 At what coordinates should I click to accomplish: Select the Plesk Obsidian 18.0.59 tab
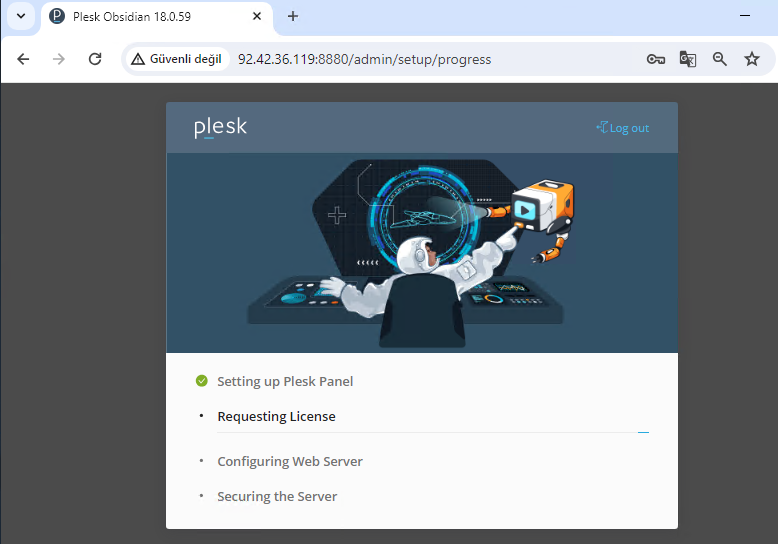coord(156,17)
